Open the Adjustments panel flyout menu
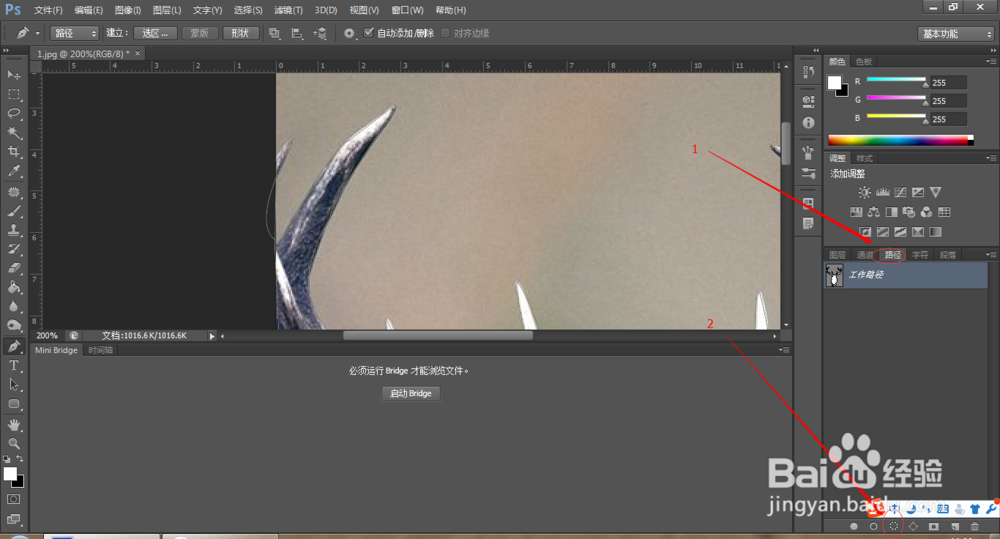 tap(990, 158)
